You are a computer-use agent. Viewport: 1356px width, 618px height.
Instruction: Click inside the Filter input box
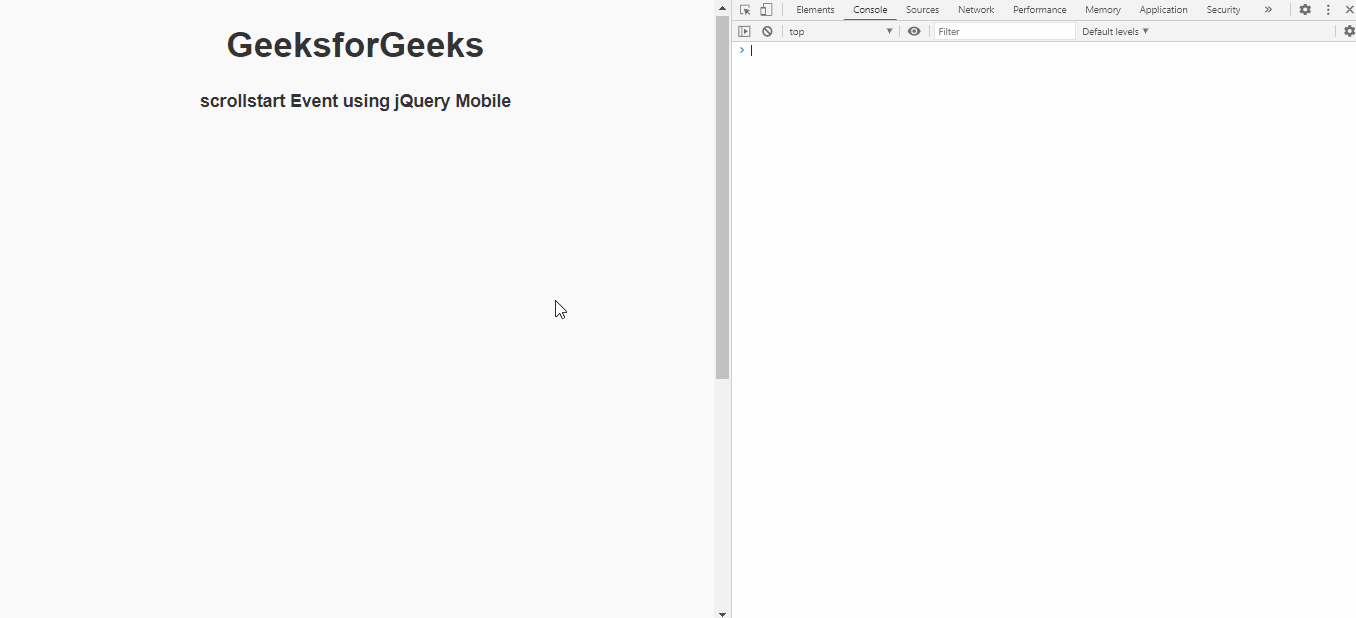pos(1003,31)
